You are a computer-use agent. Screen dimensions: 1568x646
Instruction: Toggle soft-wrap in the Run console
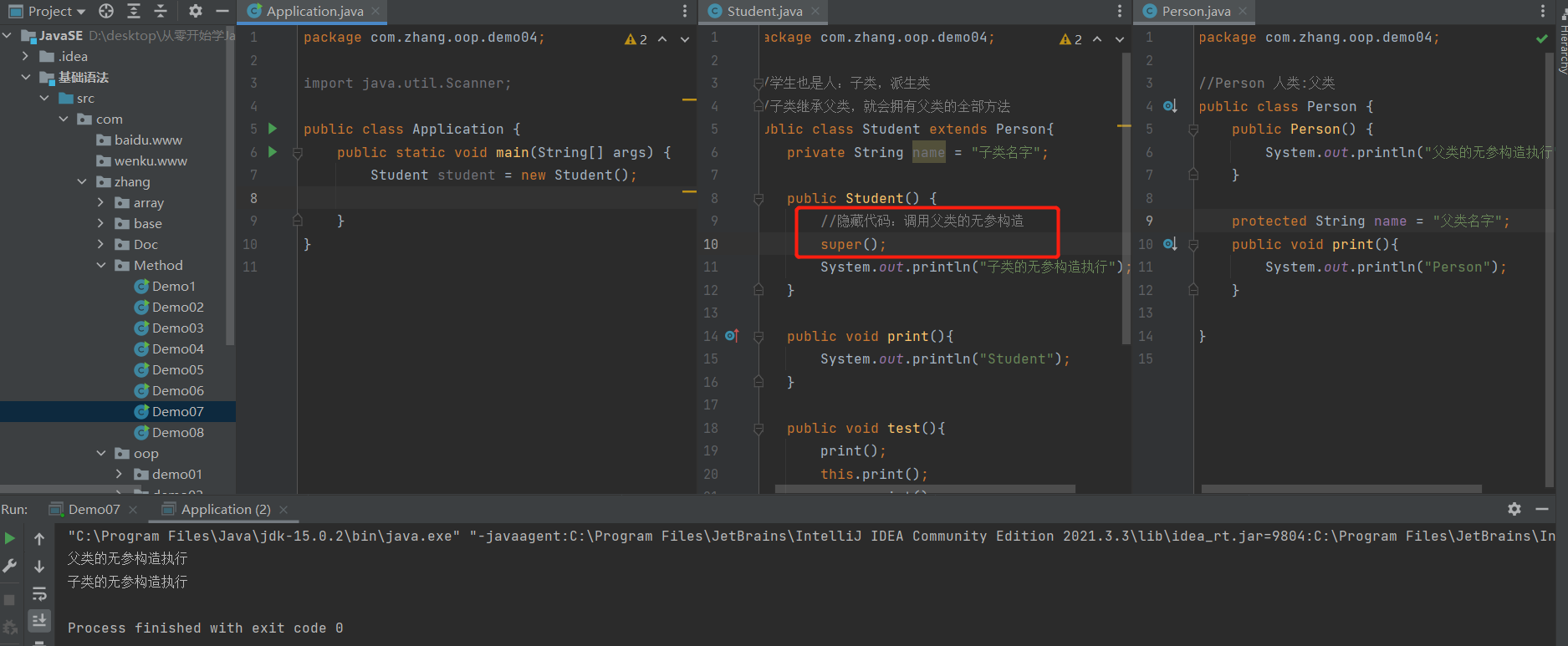pyautogui.click(x=39, y=594)
